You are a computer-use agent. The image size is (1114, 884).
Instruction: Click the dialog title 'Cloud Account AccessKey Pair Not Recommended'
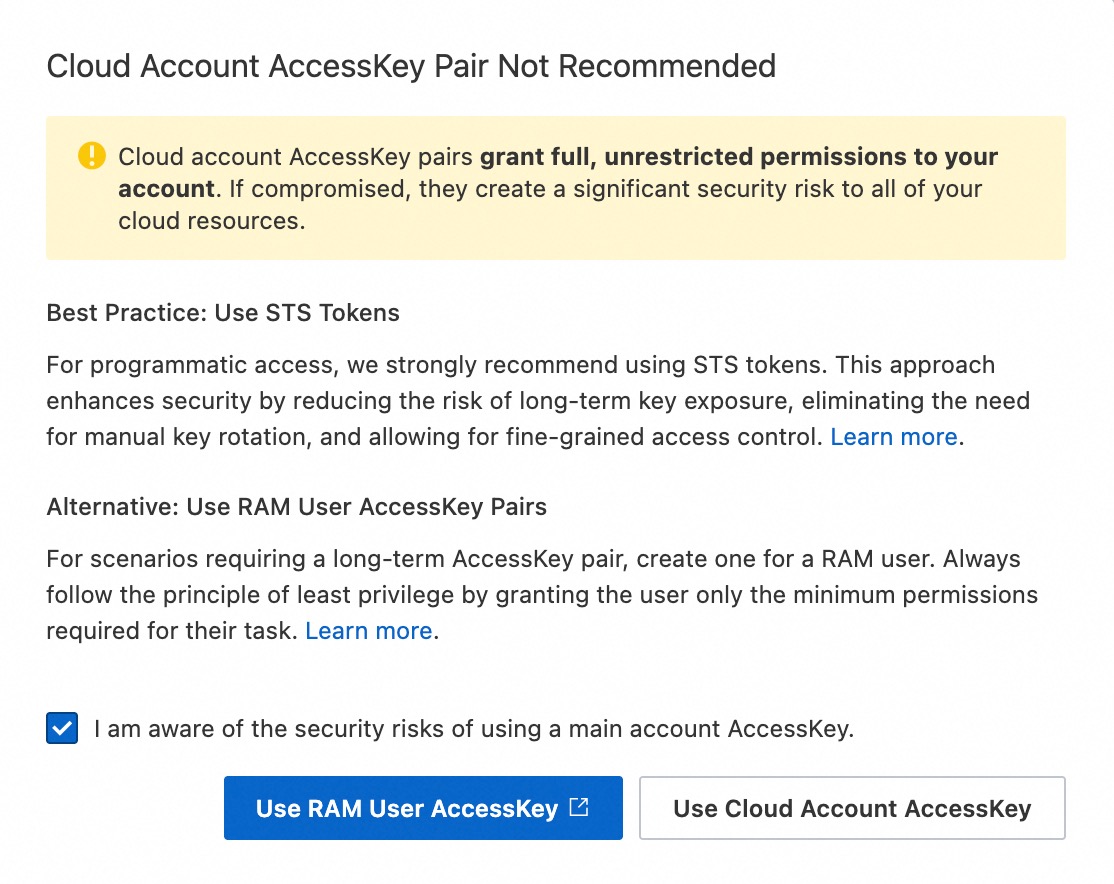coord(411,67)
